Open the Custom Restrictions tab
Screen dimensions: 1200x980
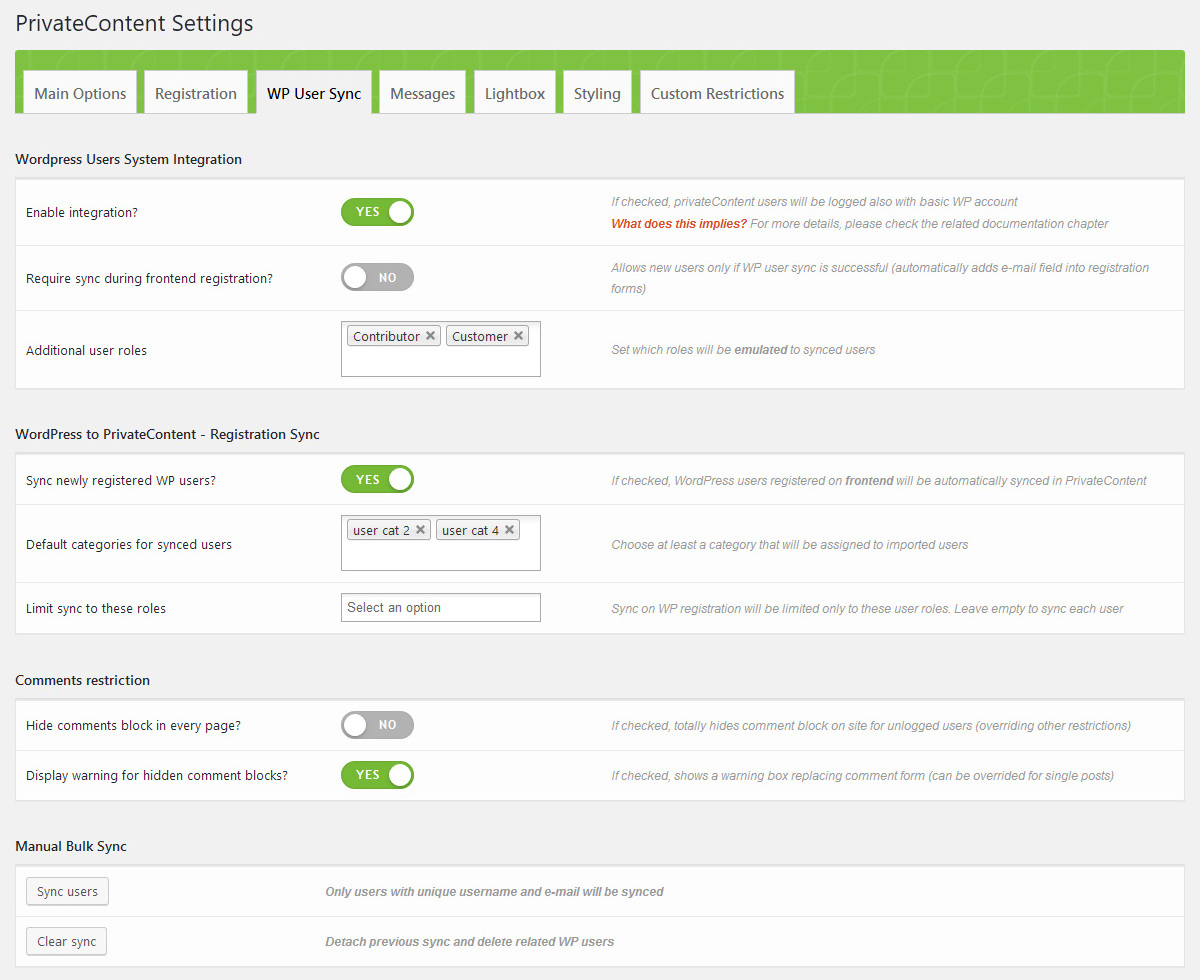pyautogui.click(x=717, y=93)
